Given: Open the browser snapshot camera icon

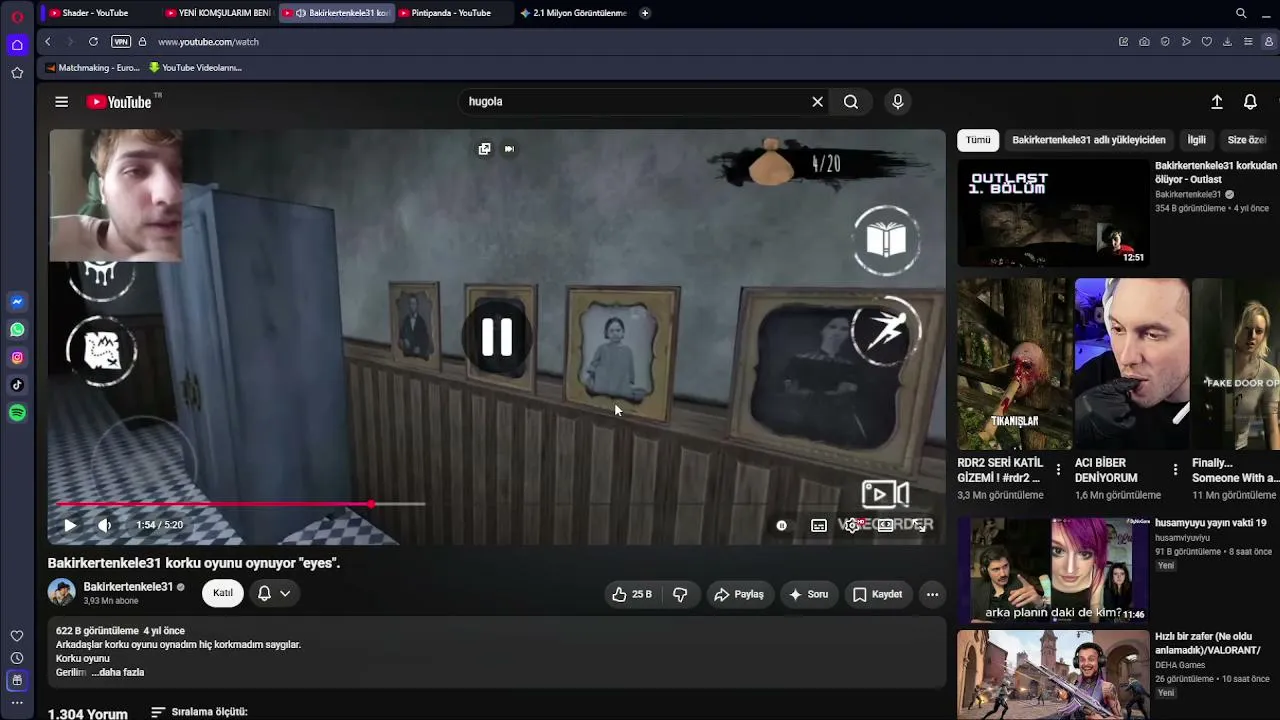Looking at the screenshot, I should pyautogui.click(x=1144, y=42).
